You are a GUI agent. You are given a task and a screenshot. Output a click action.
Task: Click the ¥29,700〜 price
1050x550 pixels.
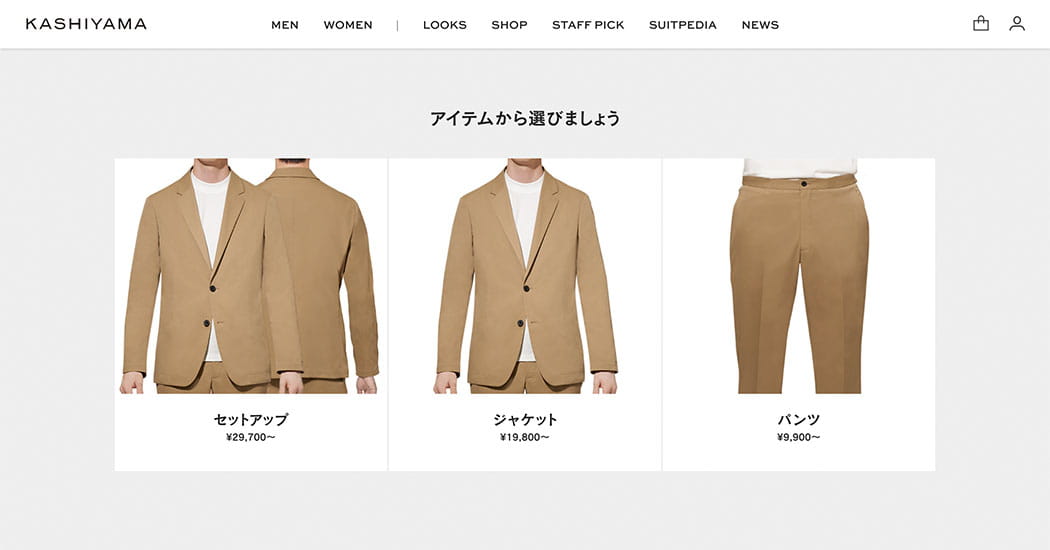pos(250,437)
